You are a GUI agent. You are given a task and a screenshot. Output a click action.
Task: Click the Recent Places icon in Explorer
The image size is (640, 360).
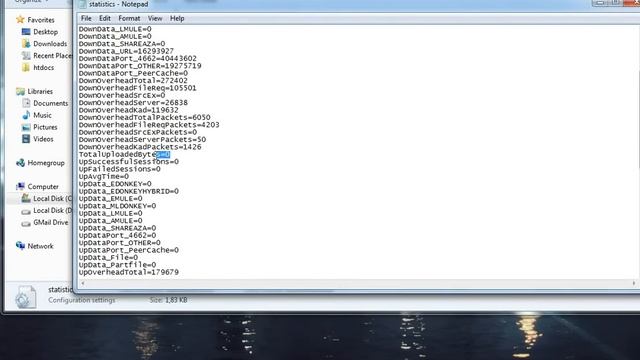point(26,56)
